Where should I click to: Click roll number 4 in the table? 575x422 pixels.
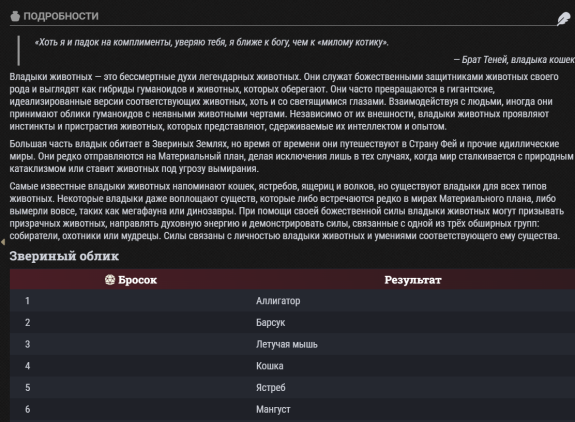tap(28, 366)
